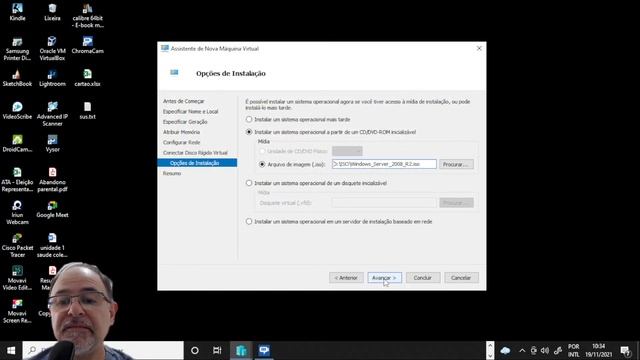Select the Cisco Packet Tracer icon

click(17, 245)
